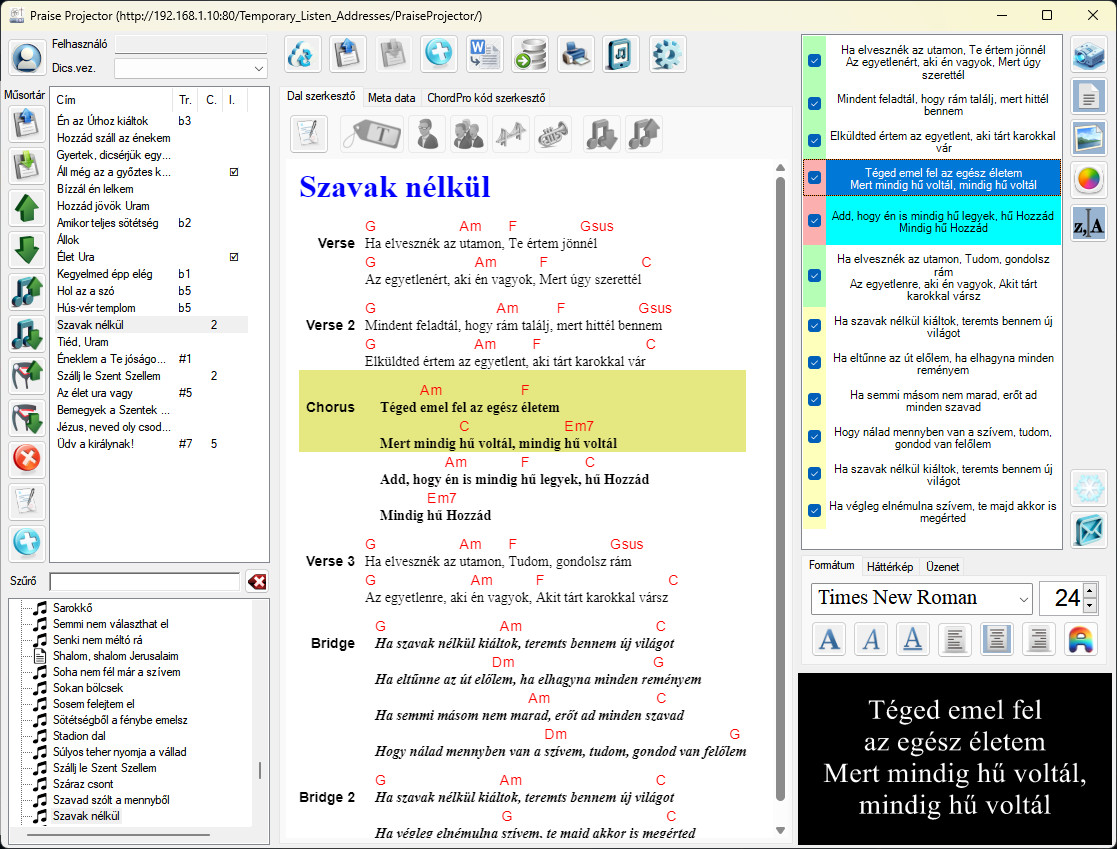
Task: Select 'Stadion dal' in the song library
Action: (x=82, y=736)
